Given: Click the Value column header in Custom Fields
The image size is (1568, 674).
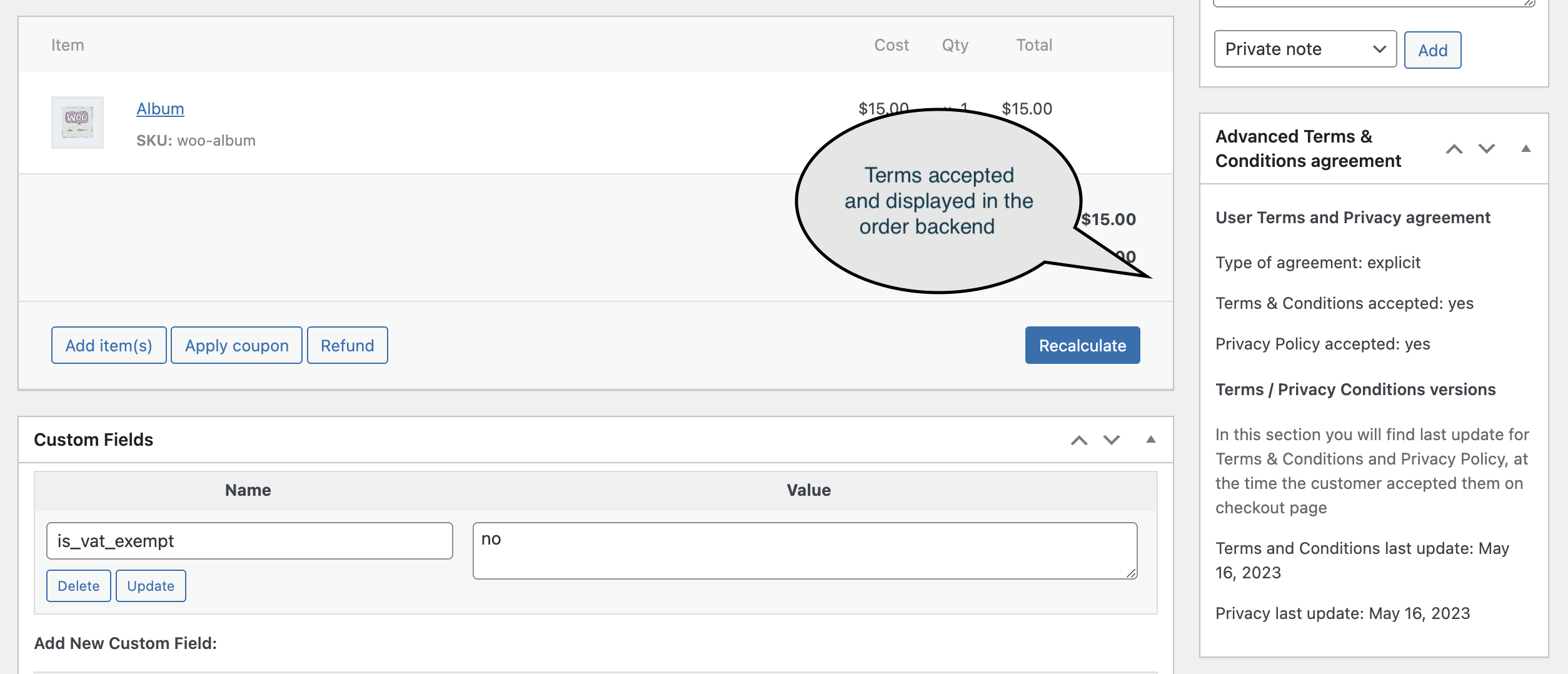Looking at the screenshot, I should click(809, 490).
